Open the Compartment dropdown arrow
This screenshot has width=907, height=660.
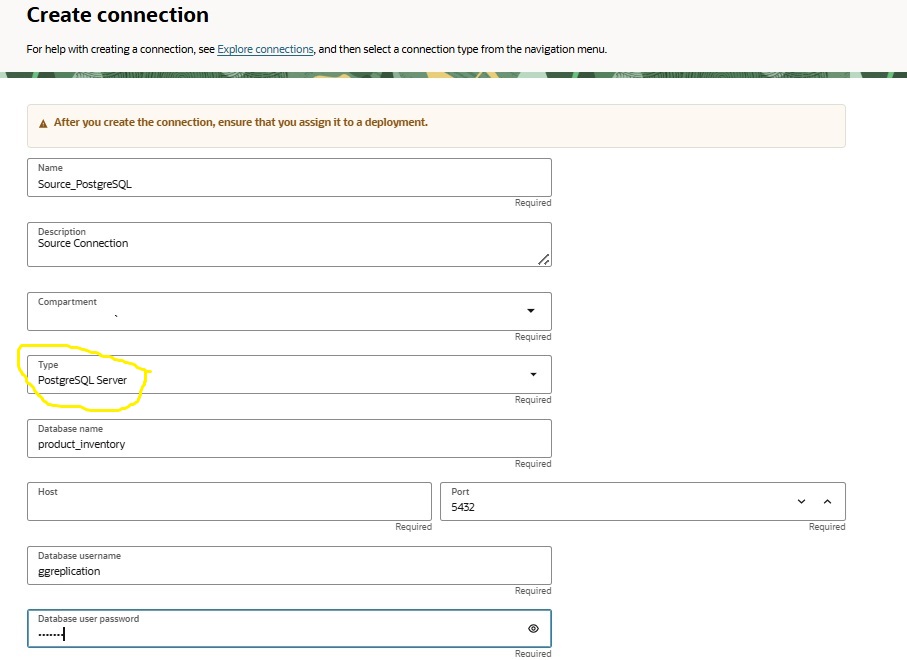click(x=531, y=311)
